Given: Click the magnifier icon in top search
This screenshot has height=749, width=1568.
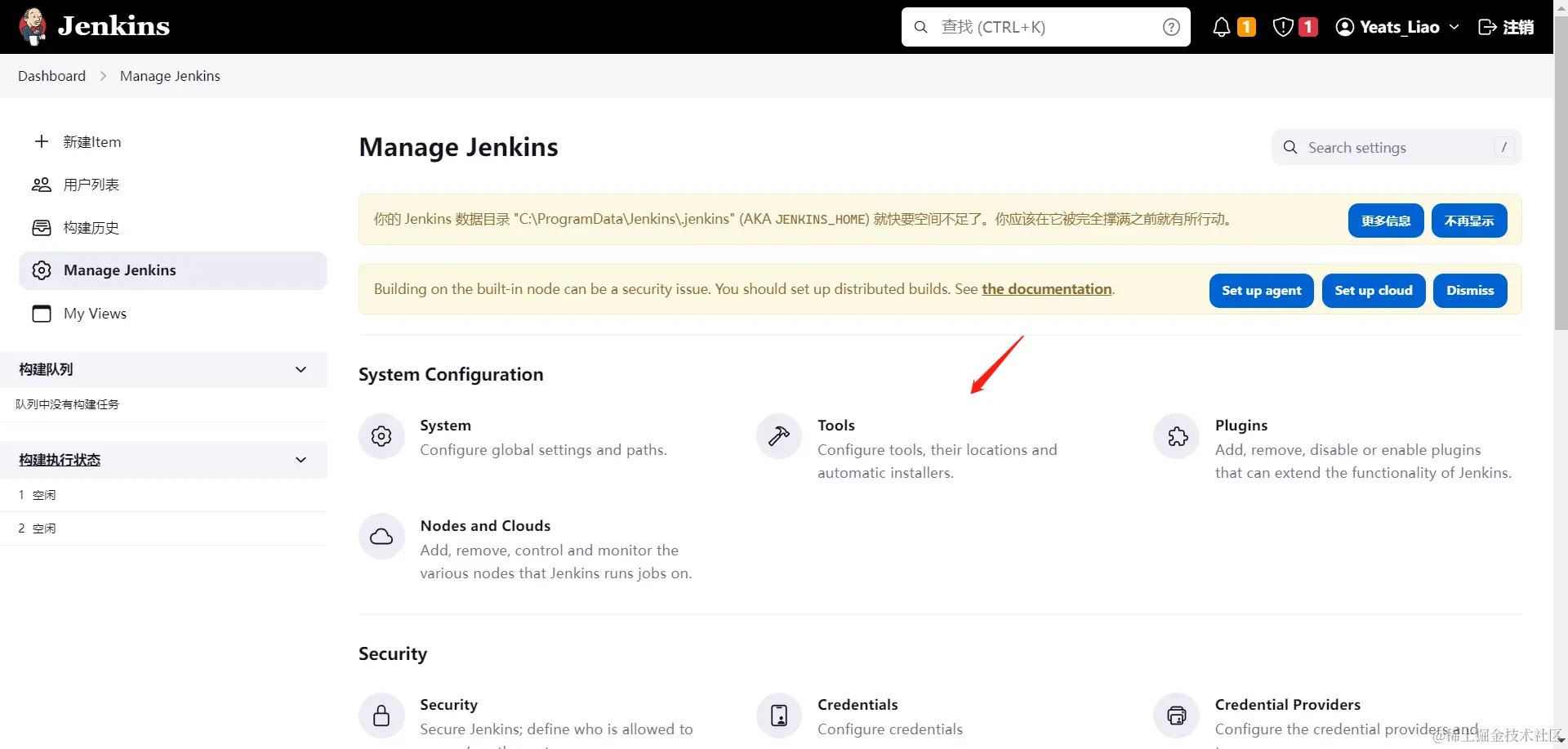Looking at the screenshot, I should (x=920, y=27).
